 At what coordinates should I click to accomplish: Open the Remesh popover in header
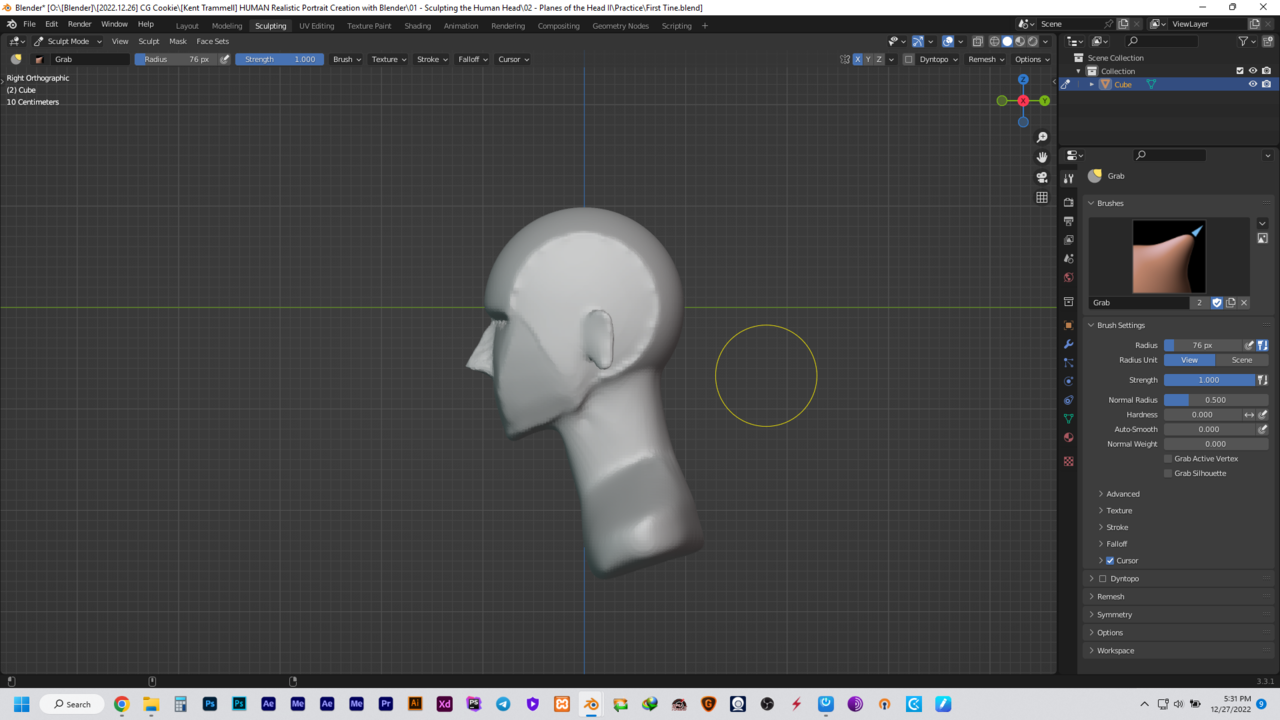point(985,59)
